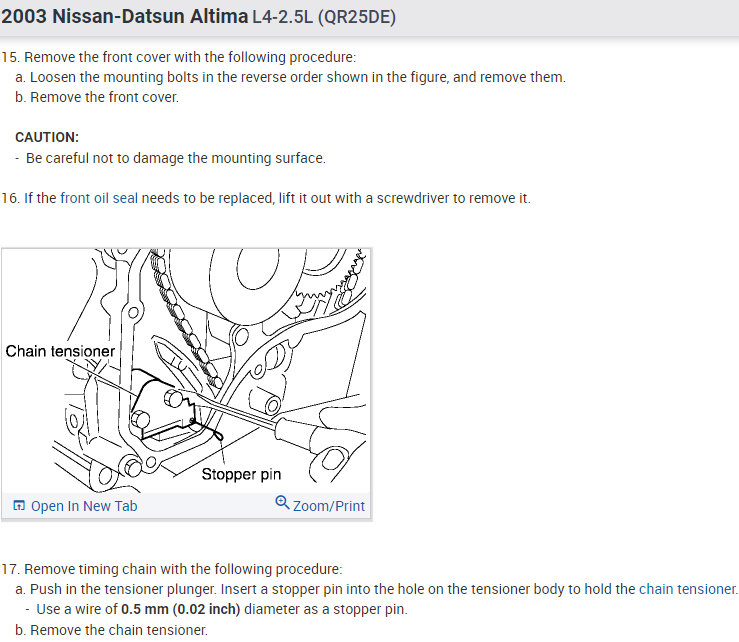Open the diagram via Open In New Tab text
This screenshot has width=739, height=642.
(84, 506)
